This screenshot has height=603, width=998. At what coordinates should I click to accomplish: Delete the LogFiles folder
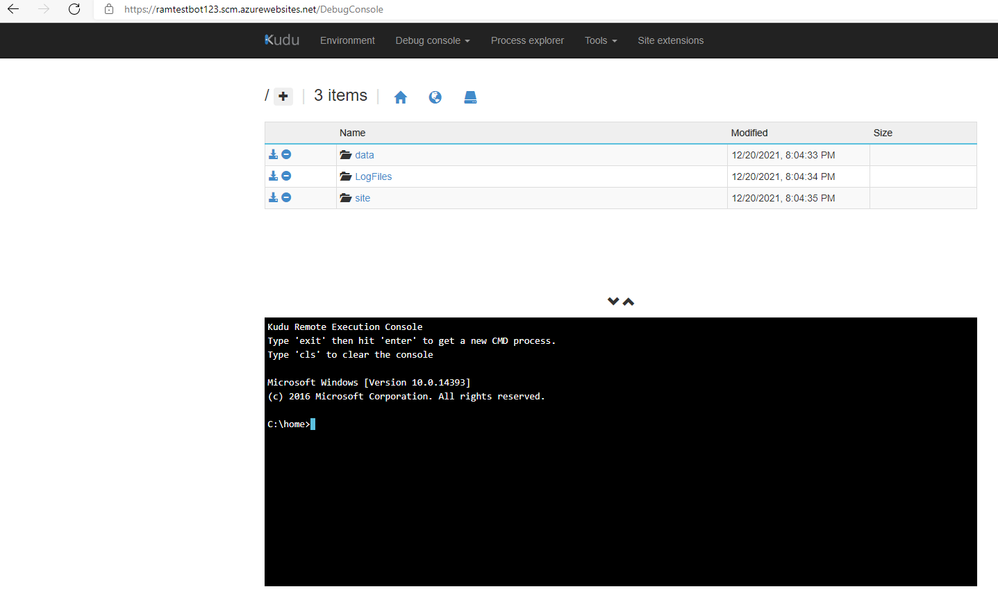[x=286, y=176]
